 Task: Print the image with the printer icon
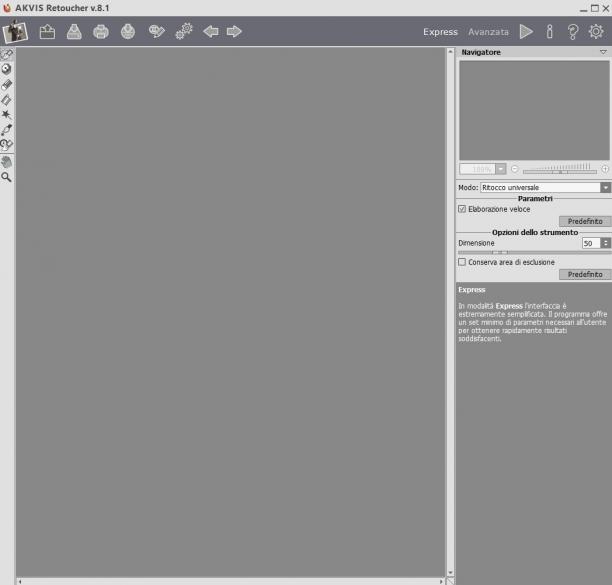click(101, 32)
